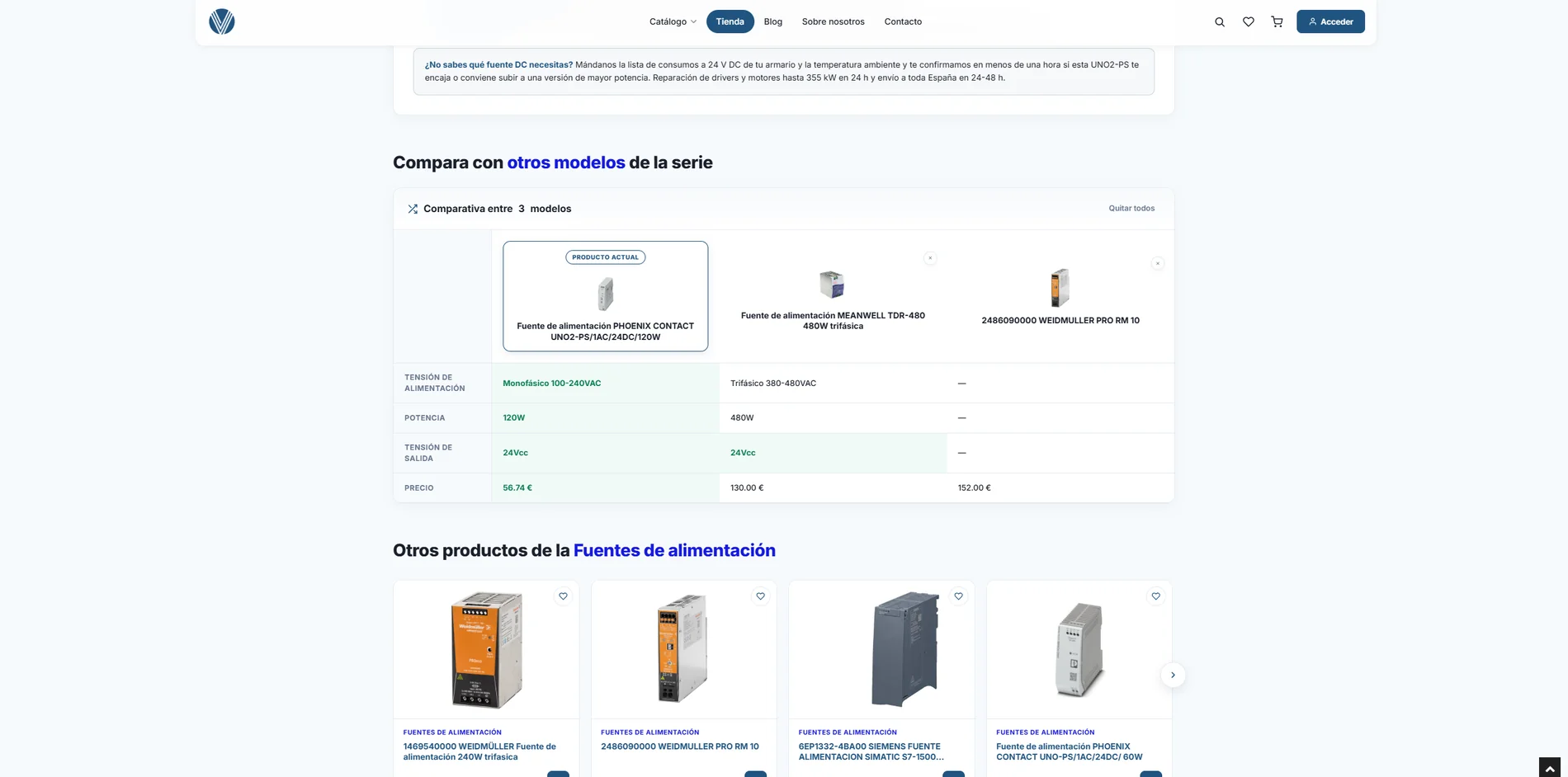Select the Tienda menu item
Viewport: 1568px width, 777px height.
pos(730,21)
